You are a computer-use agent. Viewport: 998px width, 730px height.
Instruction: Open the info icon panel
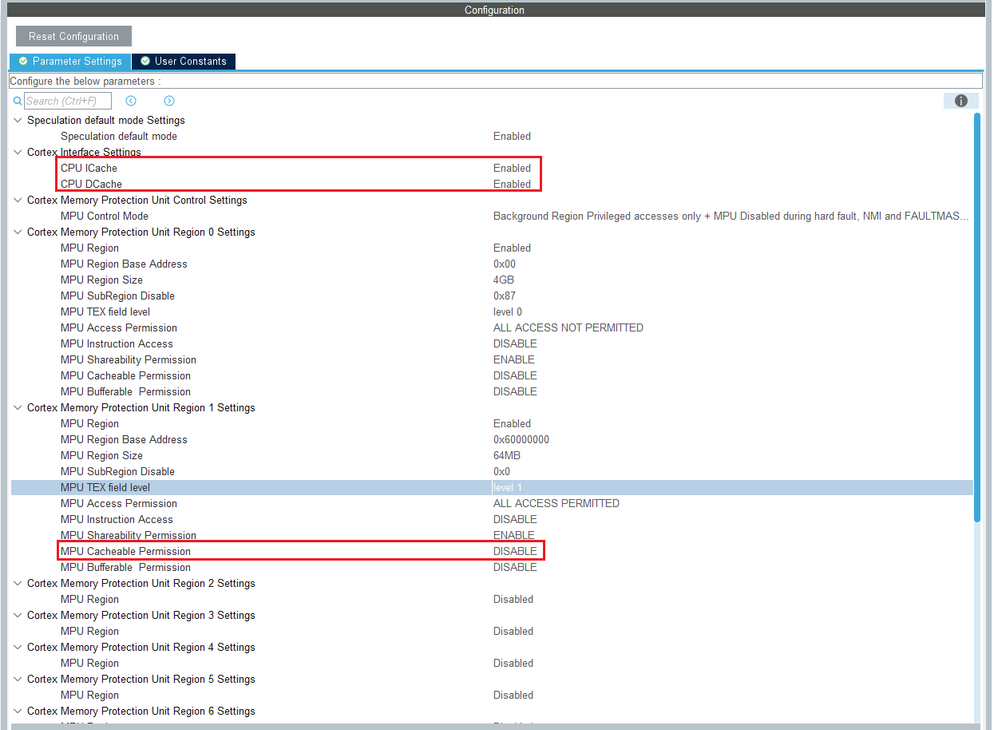(960, 101)
